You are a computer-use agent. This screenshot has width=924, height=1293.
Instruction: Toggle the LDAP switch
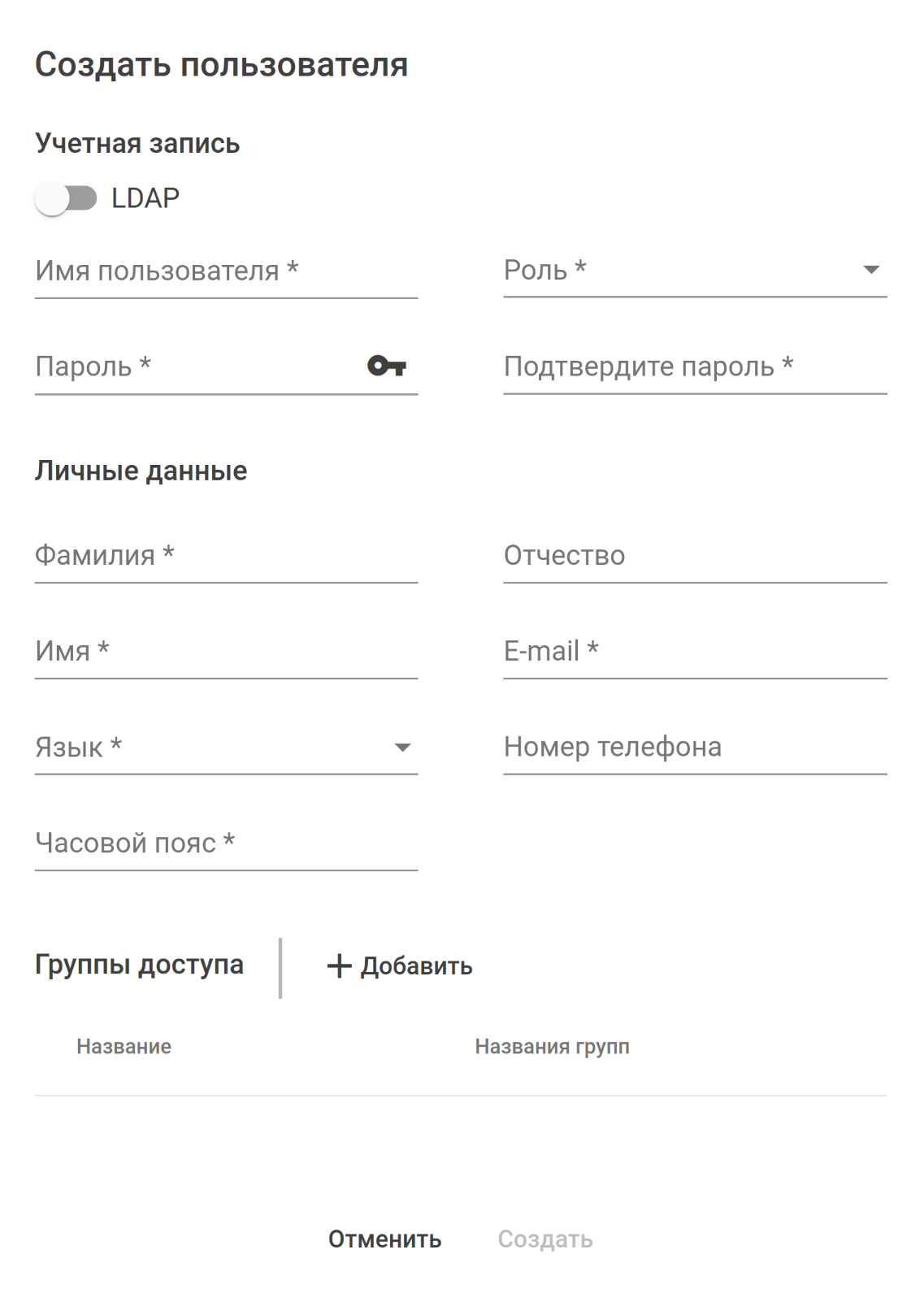click(x=66, y=198)
